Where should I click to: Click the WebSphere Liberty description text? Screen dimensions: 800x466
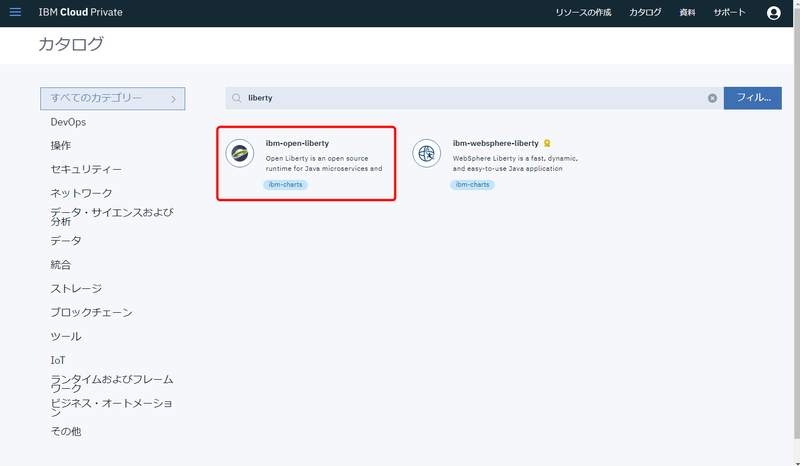(515, 163)
